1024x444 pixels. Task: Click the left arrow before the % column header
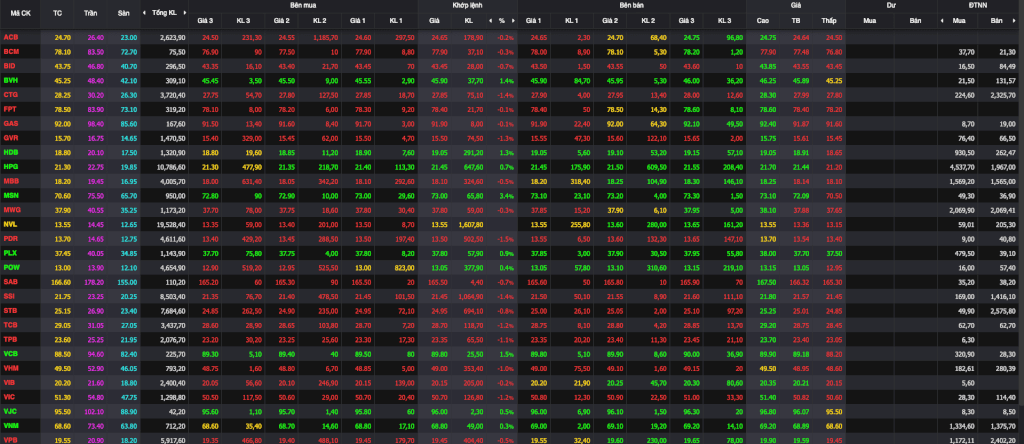coord(491,21)
